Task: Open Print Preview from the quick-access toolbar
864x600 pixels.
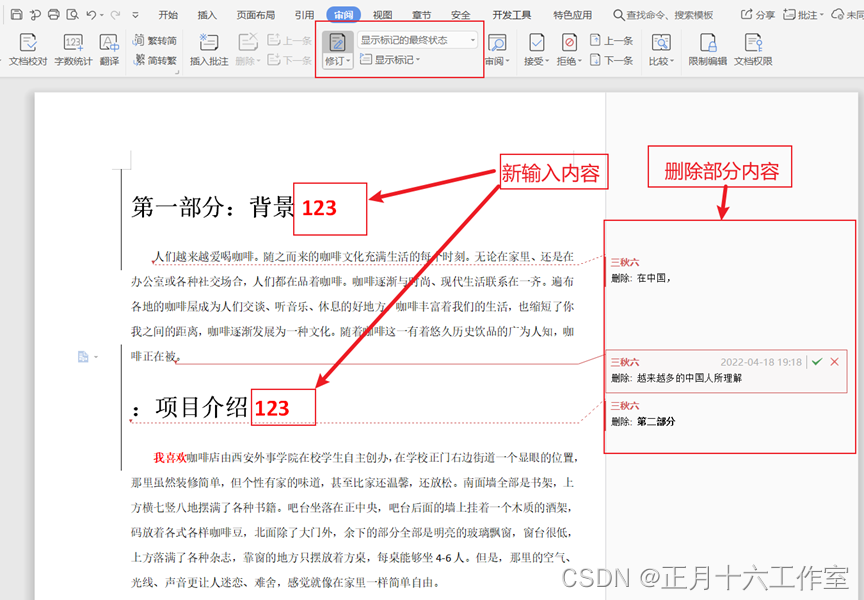Action: point(72,14)
